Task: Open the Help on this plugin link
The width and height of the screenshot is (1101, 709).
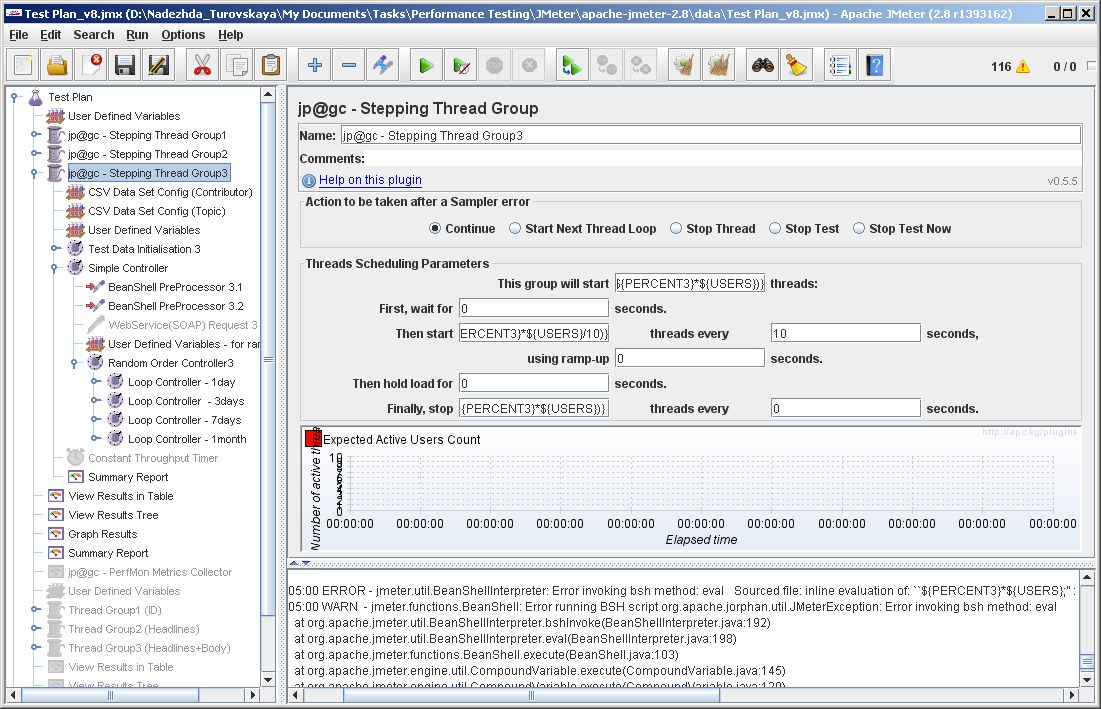Action: (370, 180)
